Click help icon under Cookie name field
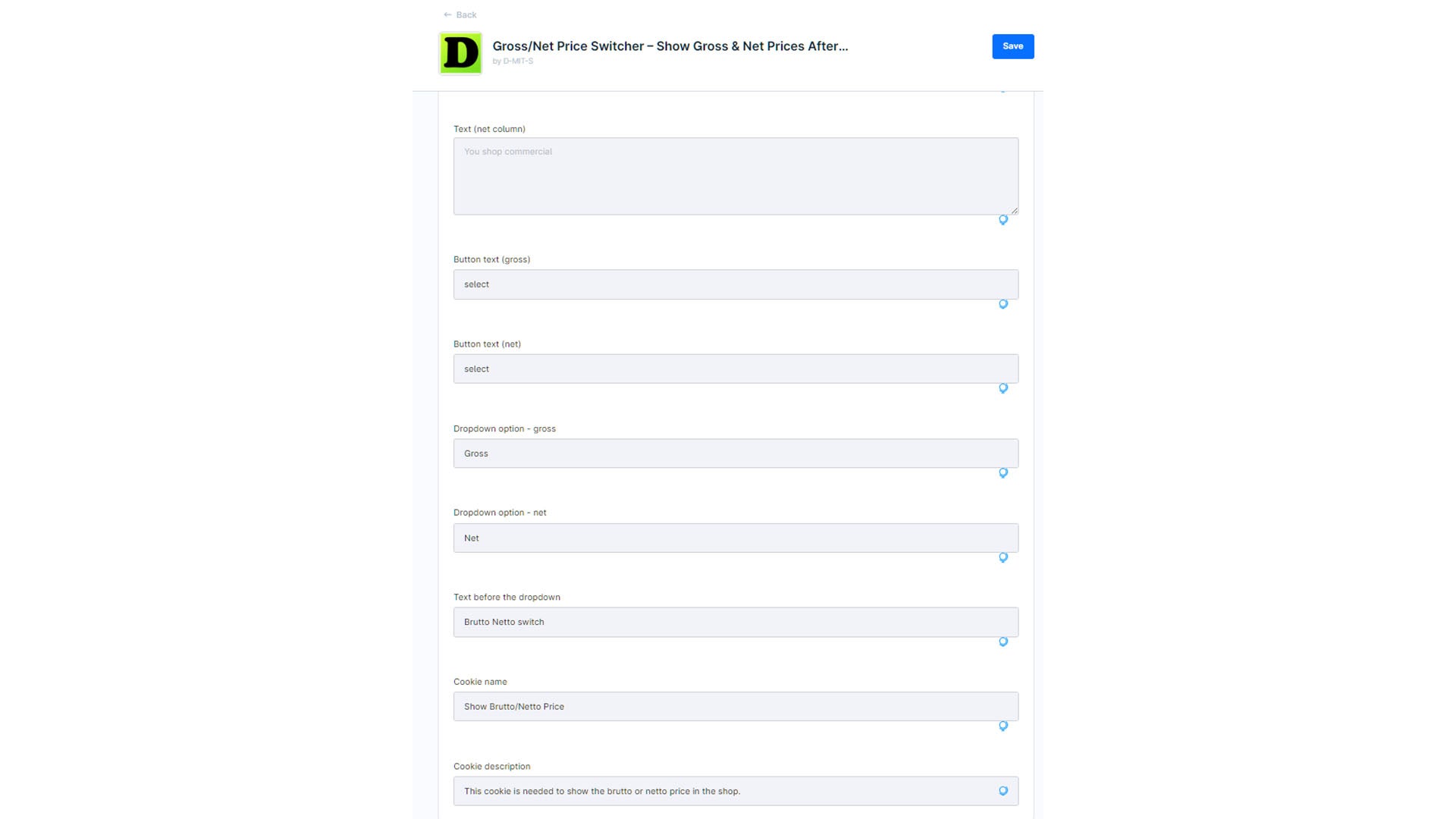Viewport: 1456px width, 819px height. (1003, 726)
